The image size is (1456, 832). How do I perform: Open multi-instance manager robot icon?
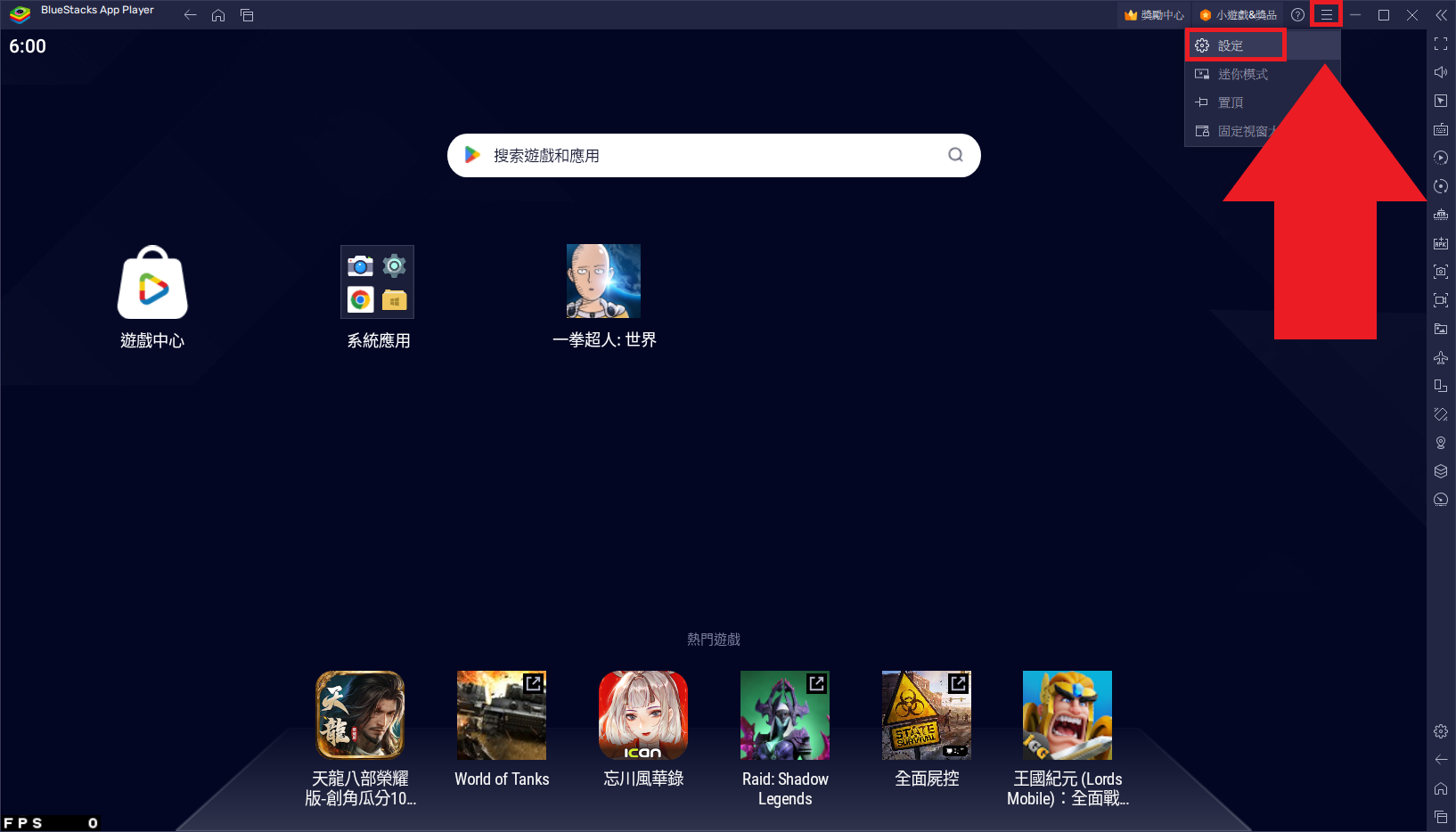(1441, 215)
